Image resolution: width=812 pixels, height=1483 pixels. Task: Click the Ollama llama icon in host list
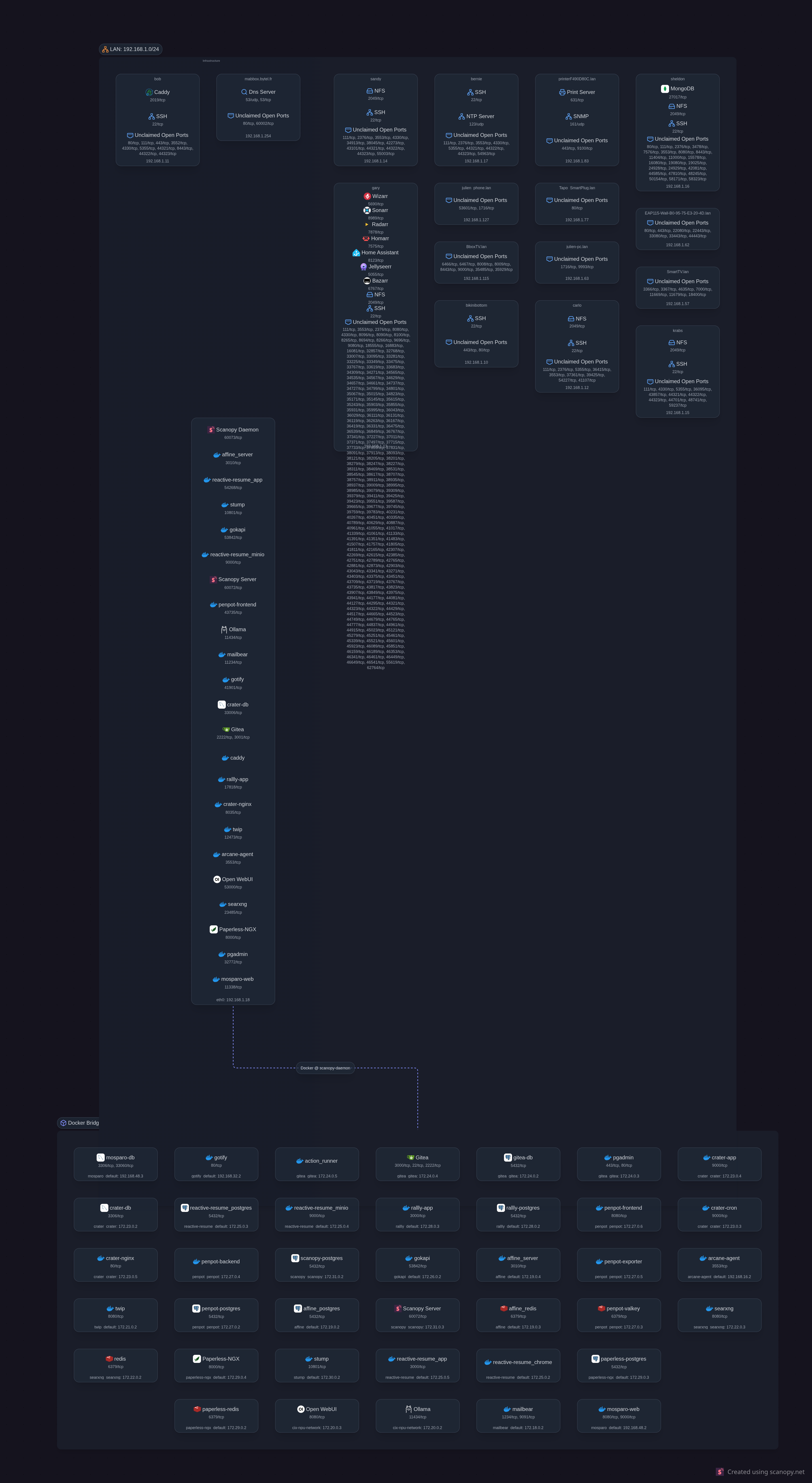[224, 630]
